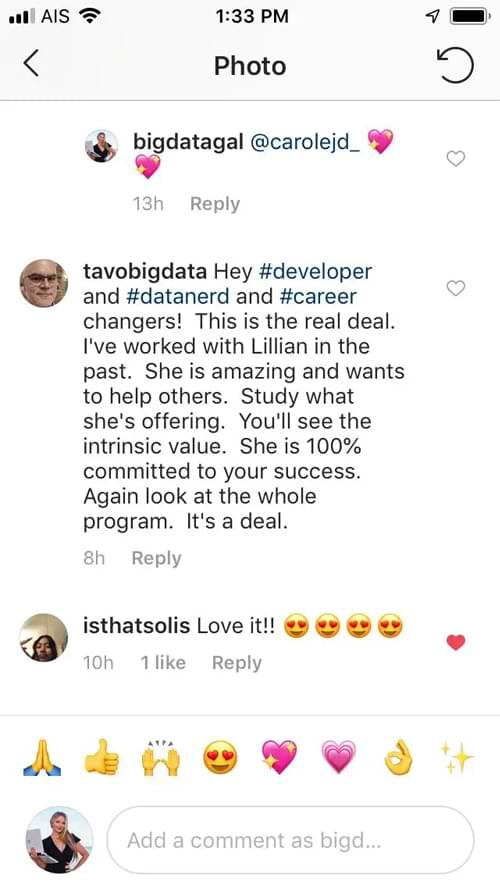Insert the sparkling heart emoji from quick bar
This screenshot has width=500, height=887.
tap(279, 758)
